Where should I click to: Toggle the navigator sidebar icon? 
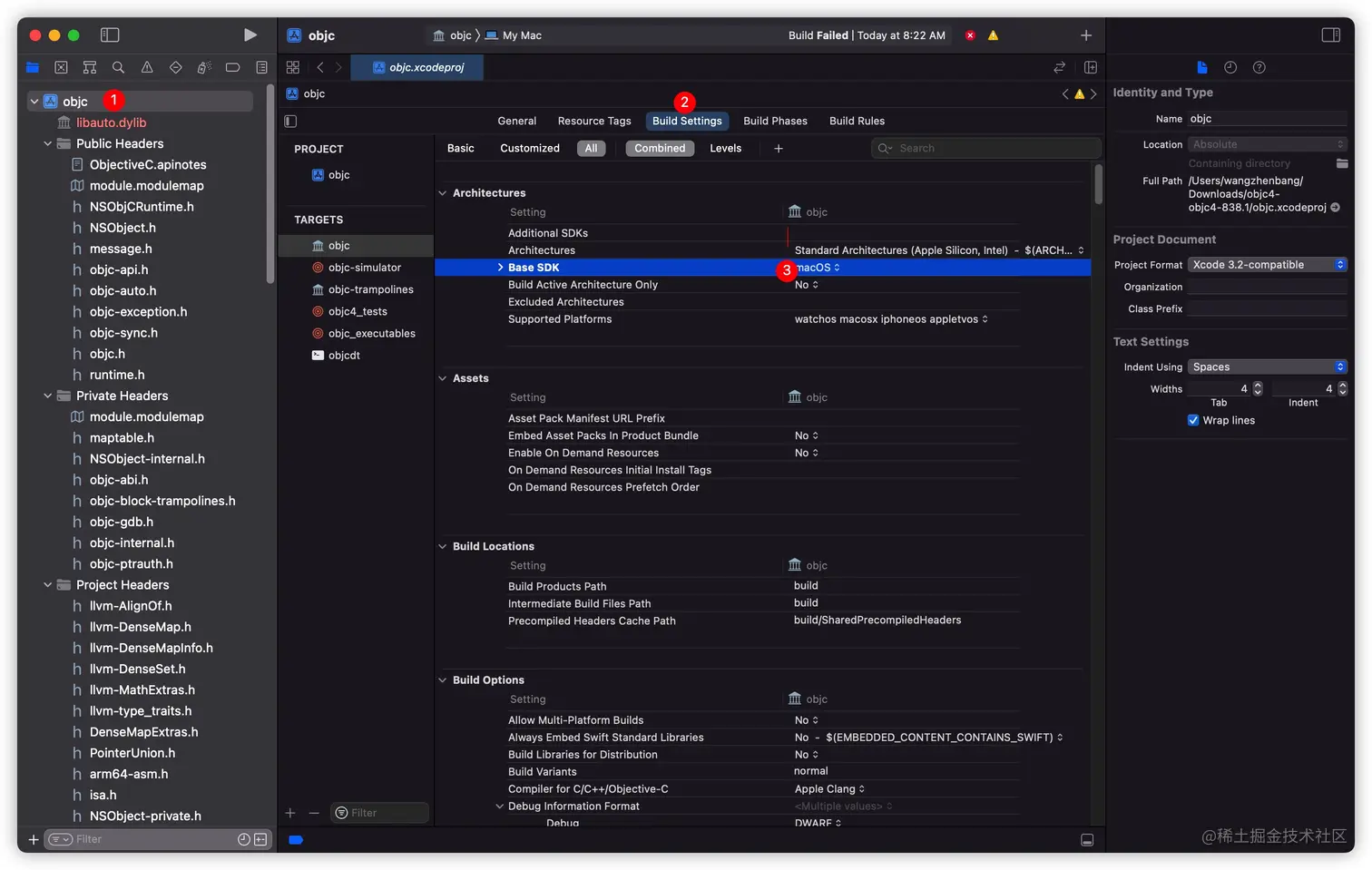[x=110, y=34]
